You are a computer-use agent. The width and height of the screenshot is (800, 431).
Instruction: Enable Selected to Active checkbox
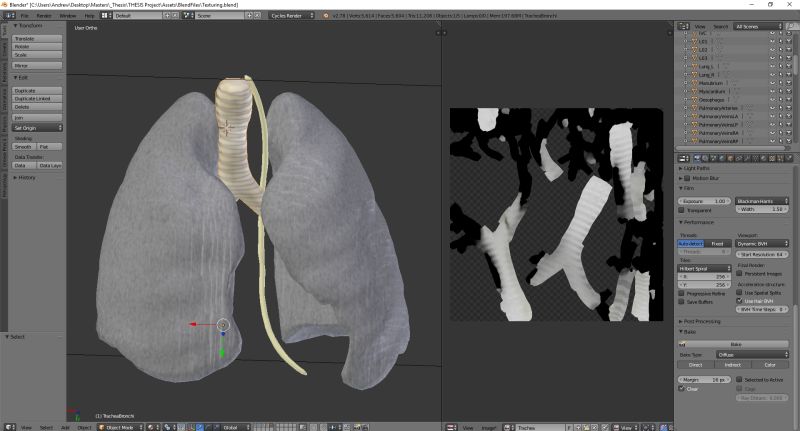click(x=739, y=379)
